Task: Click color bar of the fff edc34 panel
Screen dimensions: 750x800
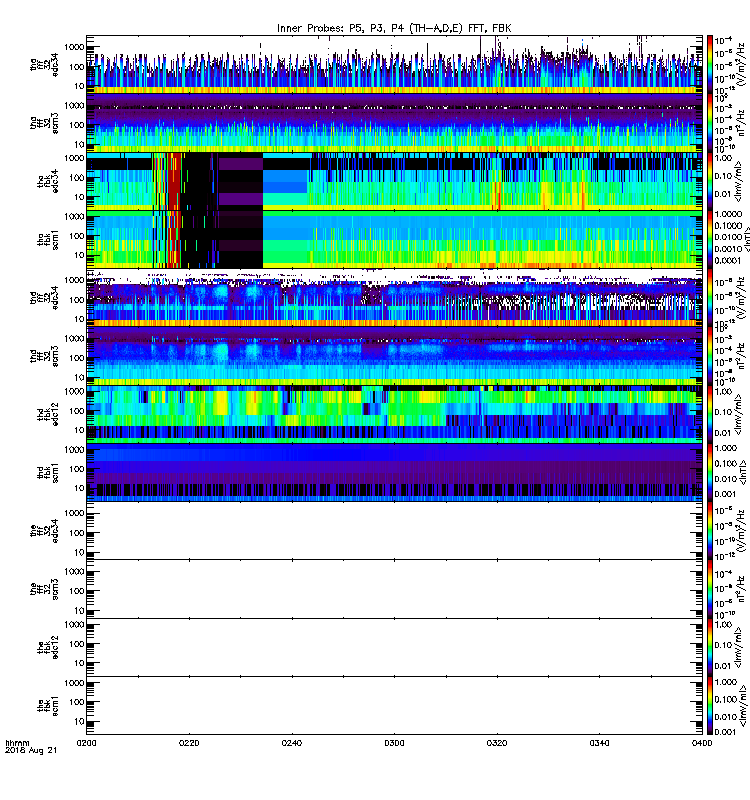Action: pyautogui.click(x=710, y=531)
